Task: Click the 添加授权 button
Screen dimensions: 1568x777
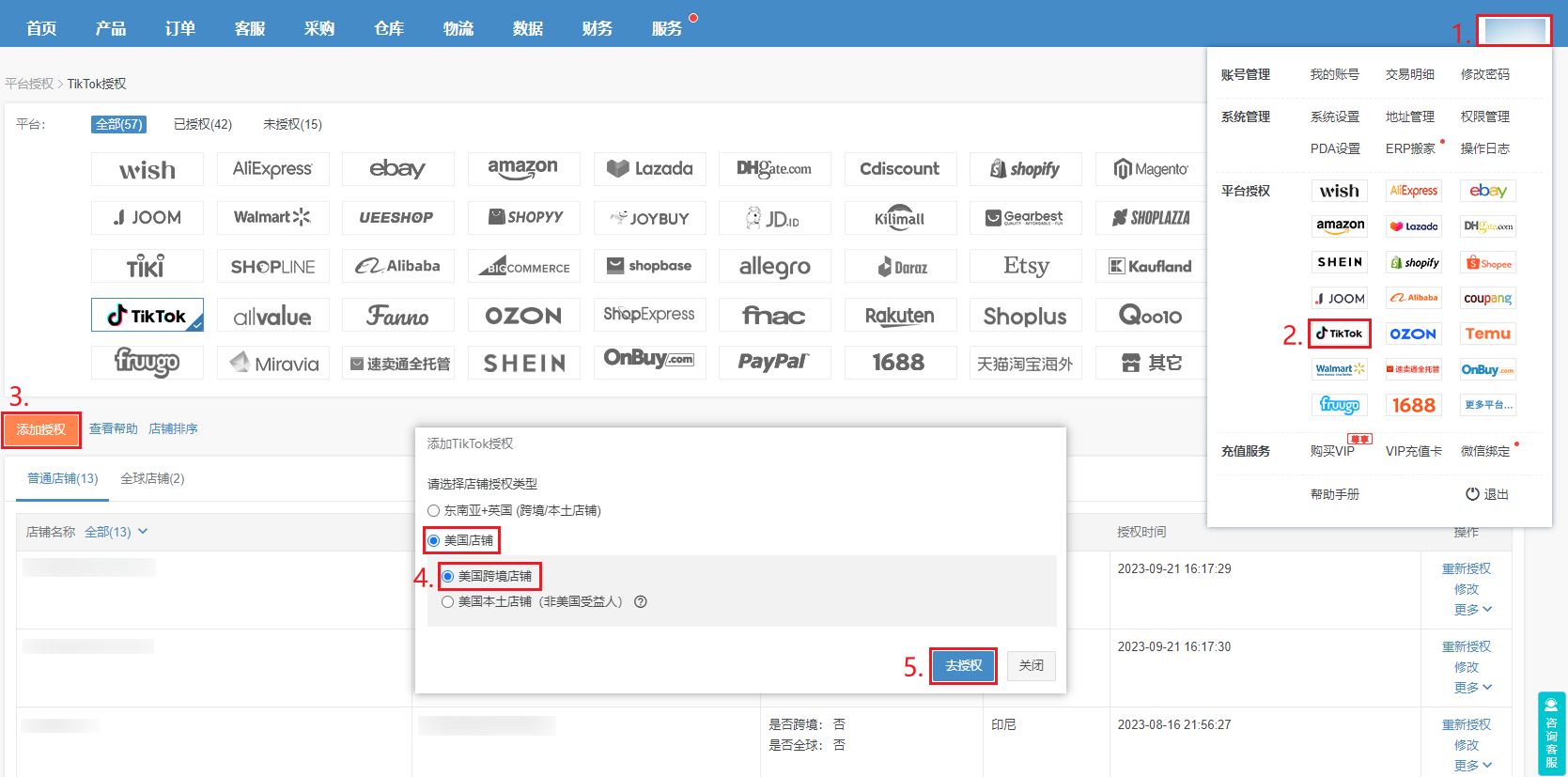Action: (x=41, y=429)
